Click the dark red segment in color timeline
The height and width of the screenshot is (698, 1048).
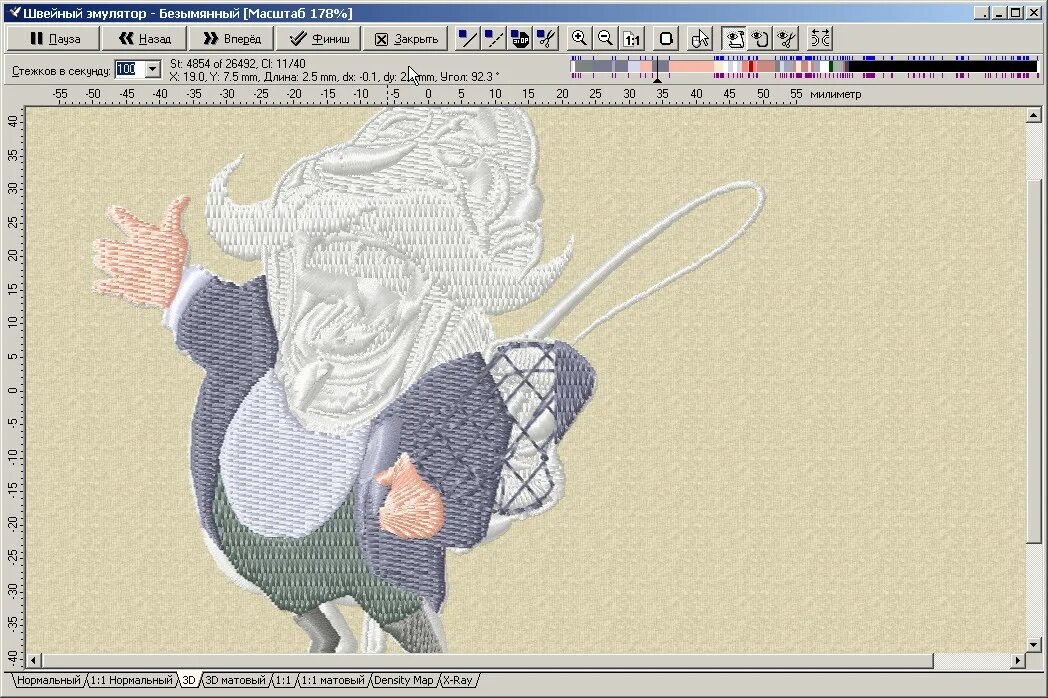[751, 67]
